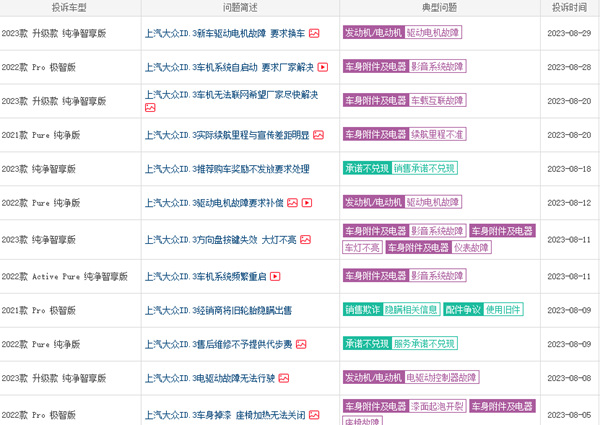The width and height of the screenshot is (600, 425).
Task: Open complaint 上汽大众ID.3方向盘按键失效 大灯不亮
Action: 220,240
